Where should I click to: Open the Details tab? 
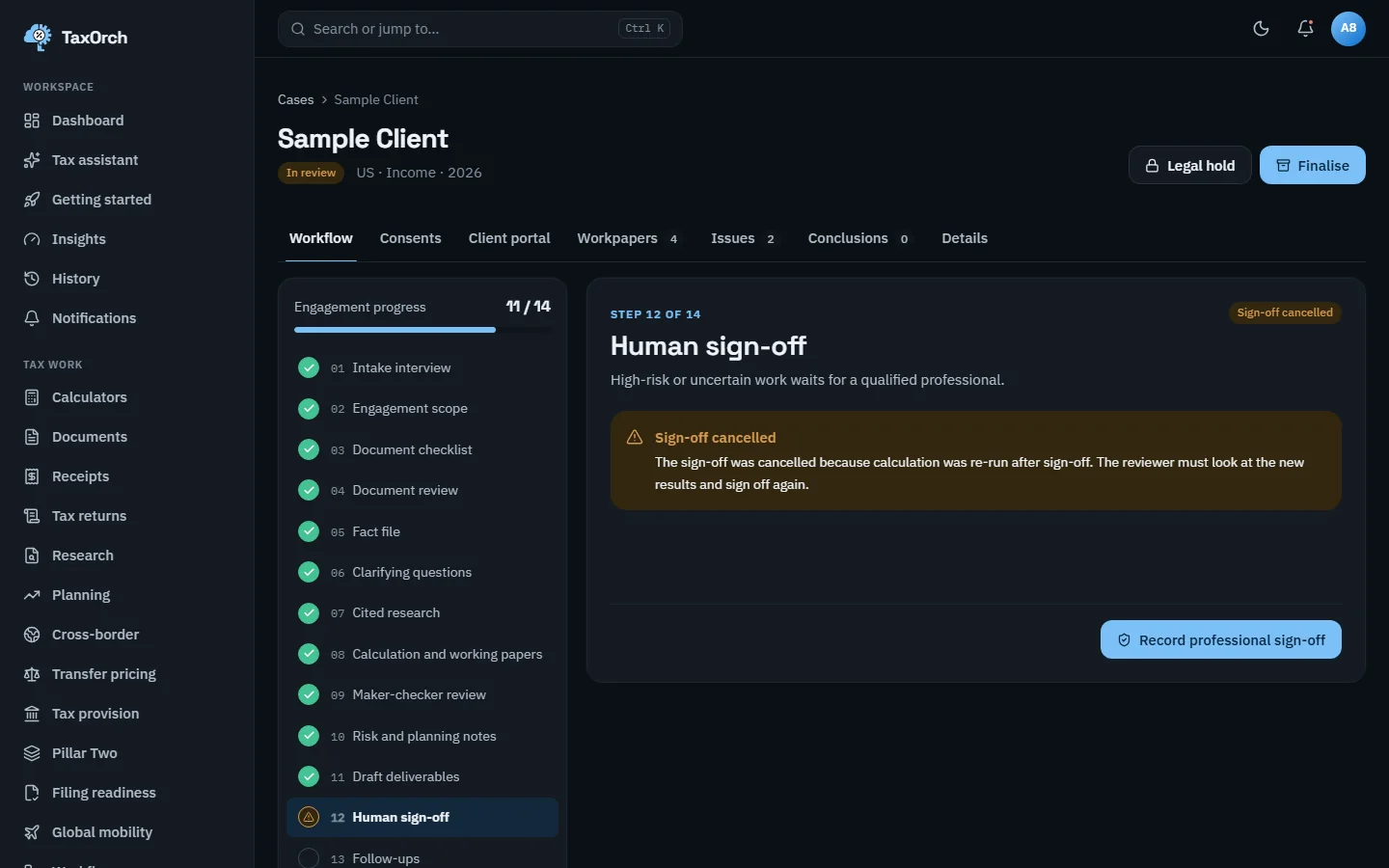point(965,238)
